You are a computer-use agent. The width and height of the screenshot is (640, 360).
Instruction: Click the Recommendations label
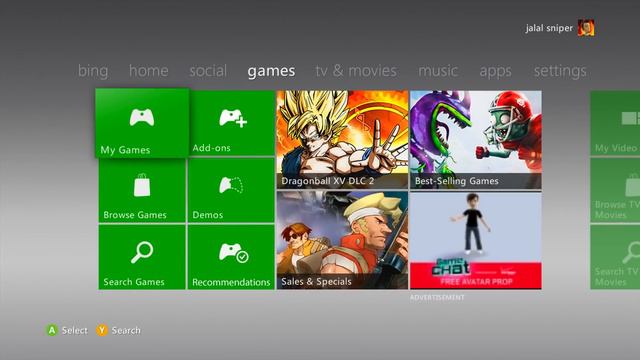point(231,282)
